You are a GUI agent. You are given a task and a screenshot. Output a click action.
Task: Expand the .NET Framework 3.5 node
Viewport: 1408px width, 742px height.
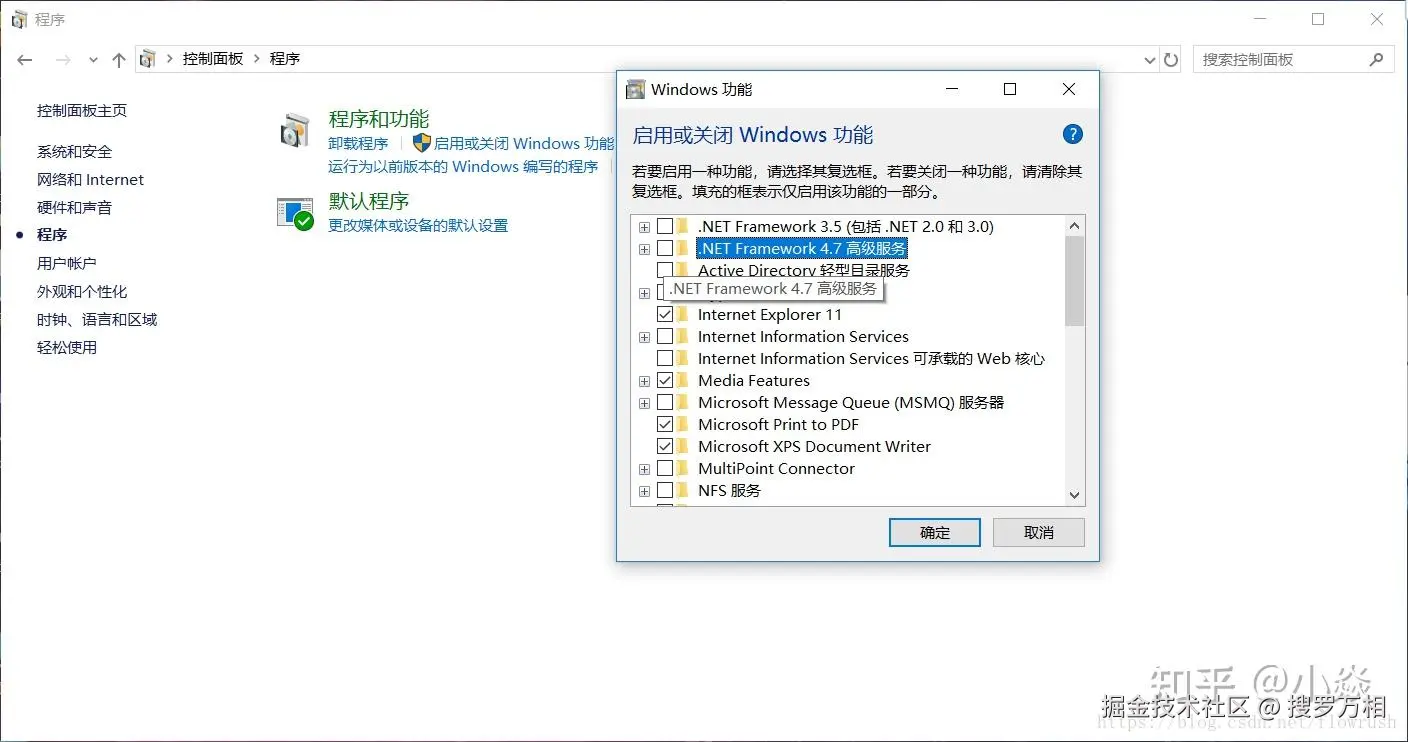point(644,228)
